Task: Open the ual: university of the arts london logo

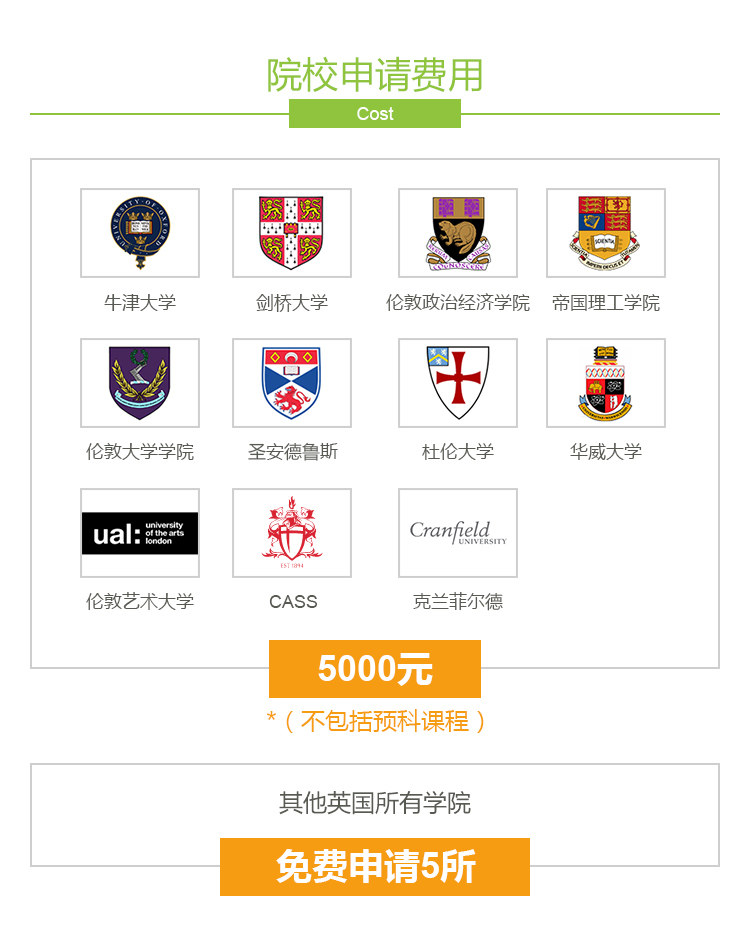Action: (x=140, y=533)
